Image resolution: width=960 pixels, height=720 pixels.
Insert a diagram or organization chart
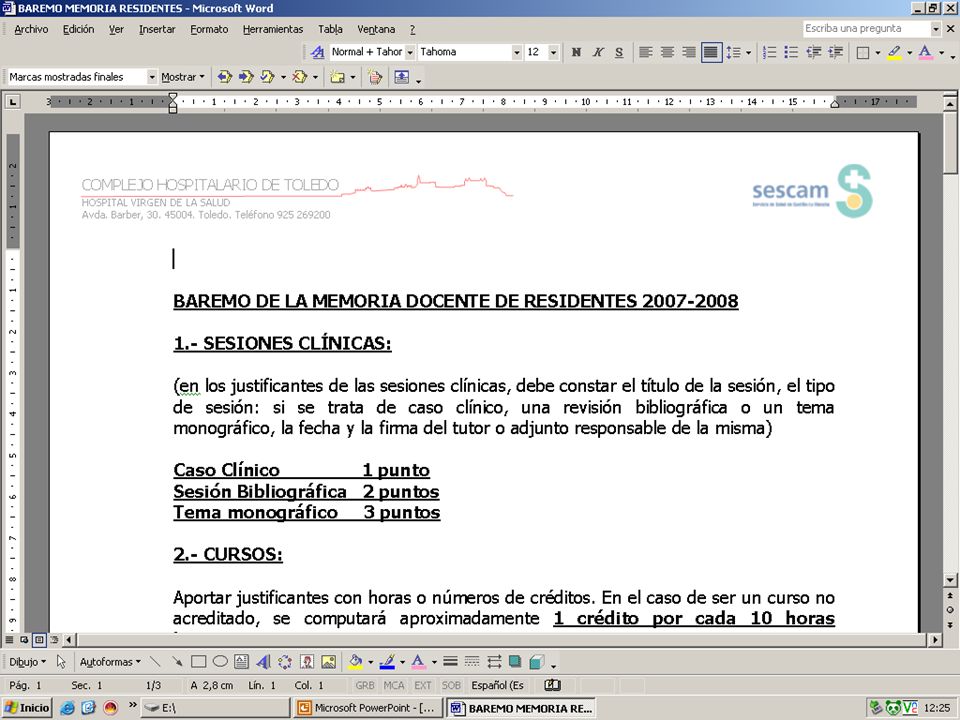285,662
